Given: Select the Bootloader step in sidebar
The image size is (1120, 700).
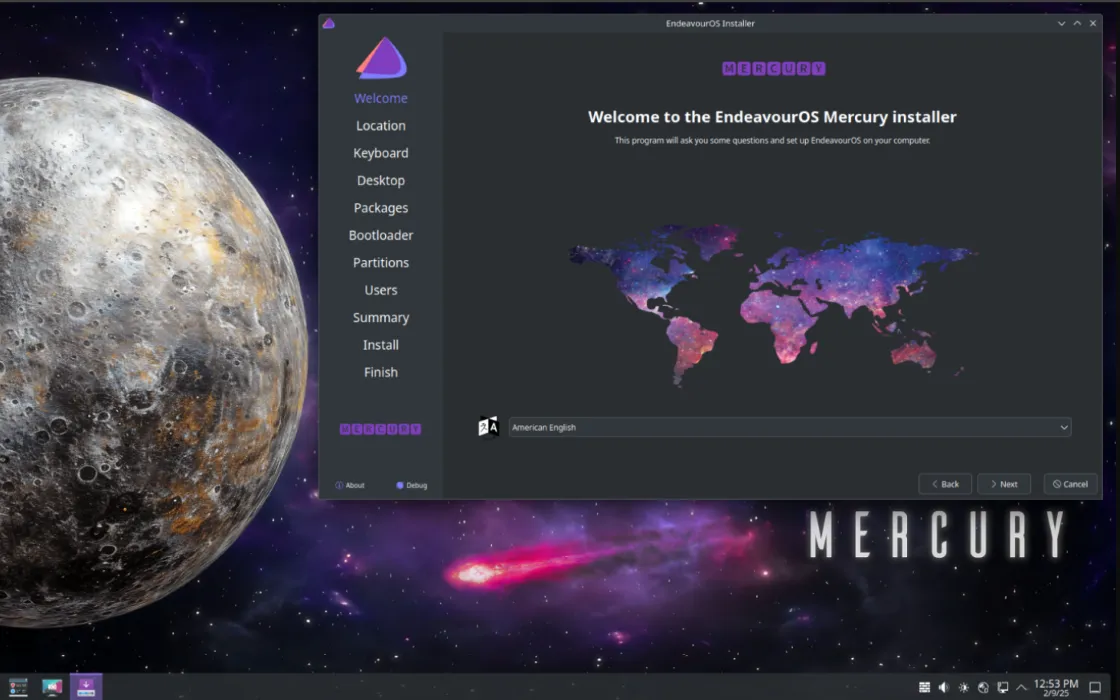Looking at the screenshot, I should click(x=381, y=235).
